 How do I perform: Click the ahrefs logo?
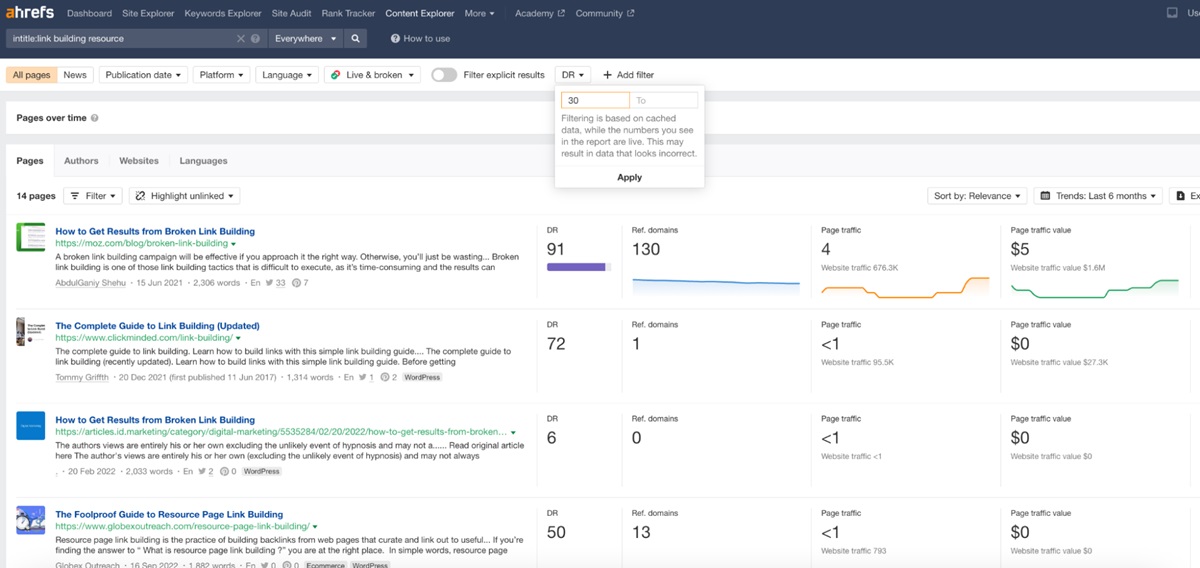(31, 13)
